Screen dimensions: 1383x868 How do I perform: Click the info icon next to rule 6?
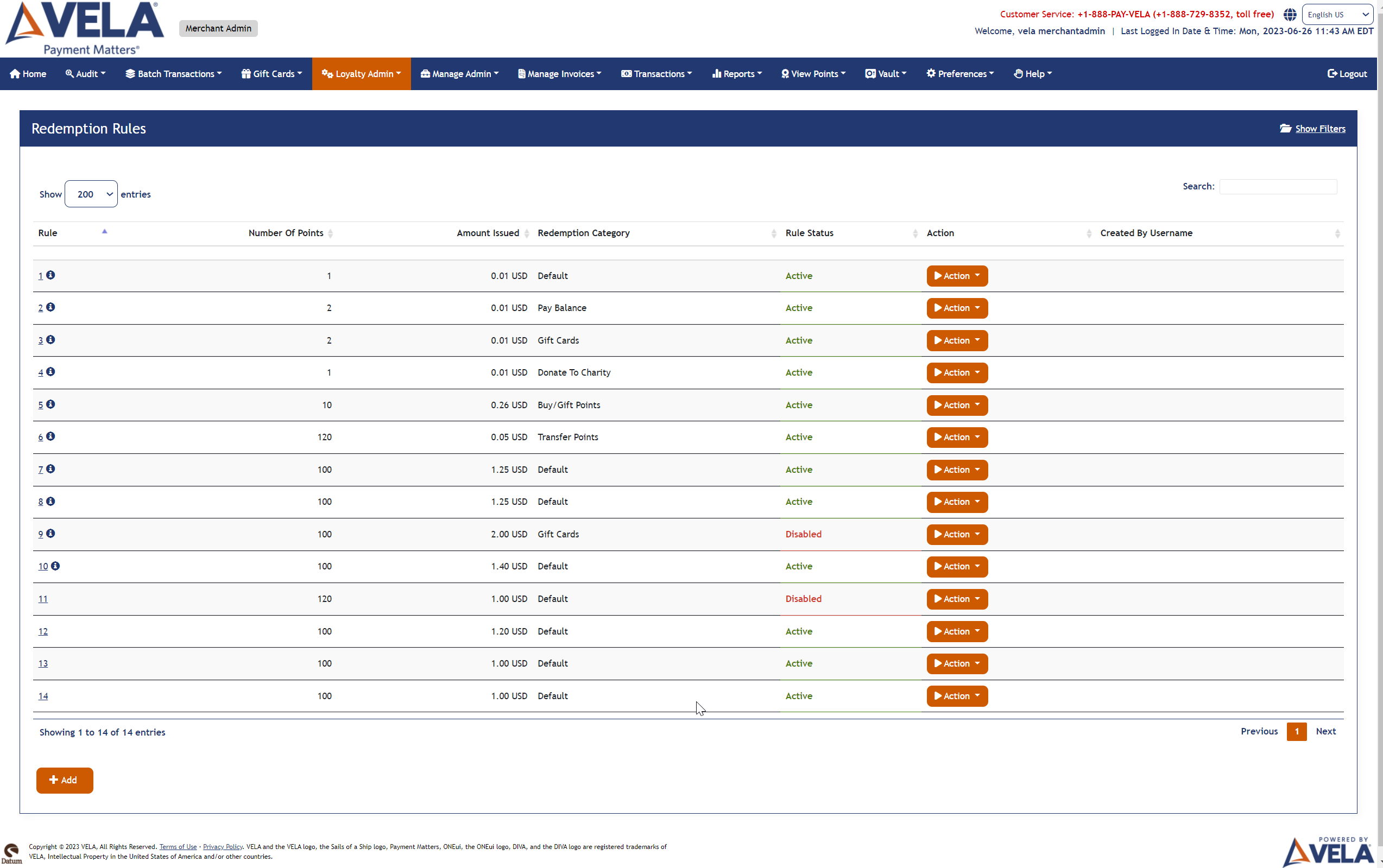(x=50, y=436)
